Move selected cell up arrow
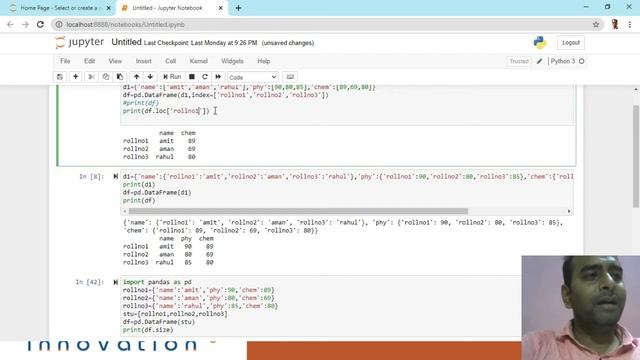This screenshot has width=640, height=360. pos(136,77)
